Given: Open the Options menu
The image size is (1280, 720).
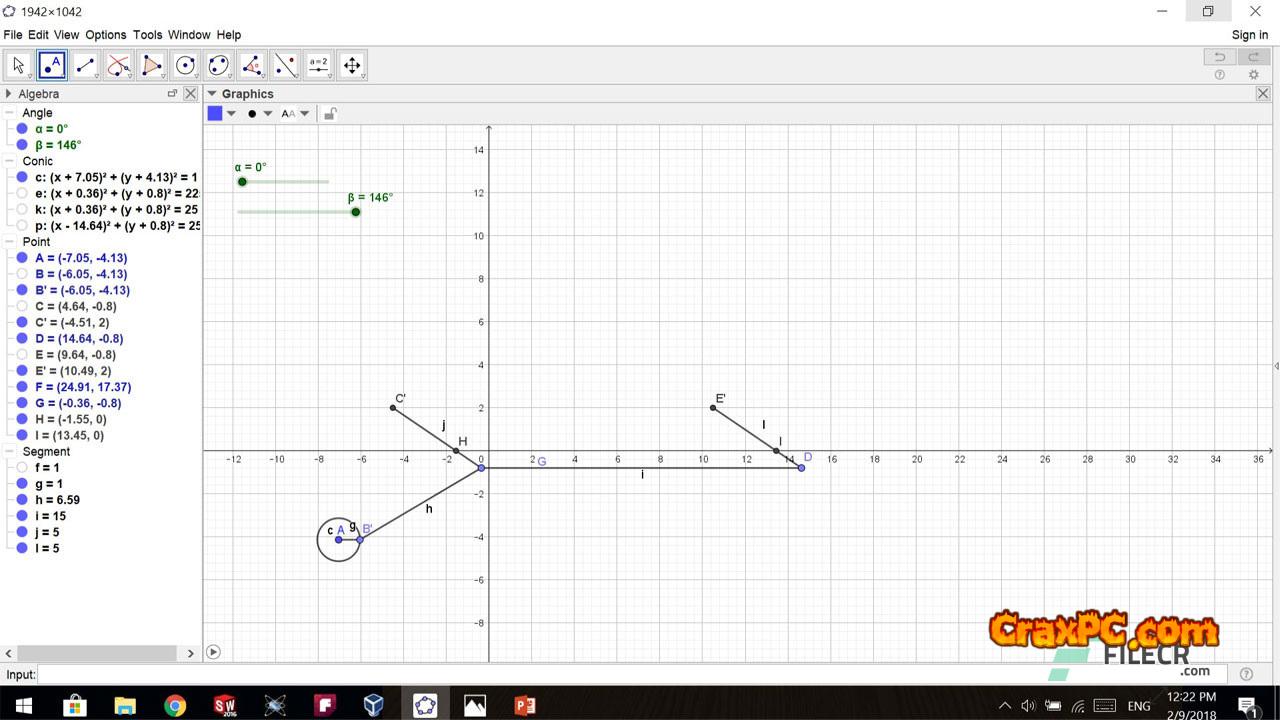Looking at the screenshot, I should [x=105, y=35].
